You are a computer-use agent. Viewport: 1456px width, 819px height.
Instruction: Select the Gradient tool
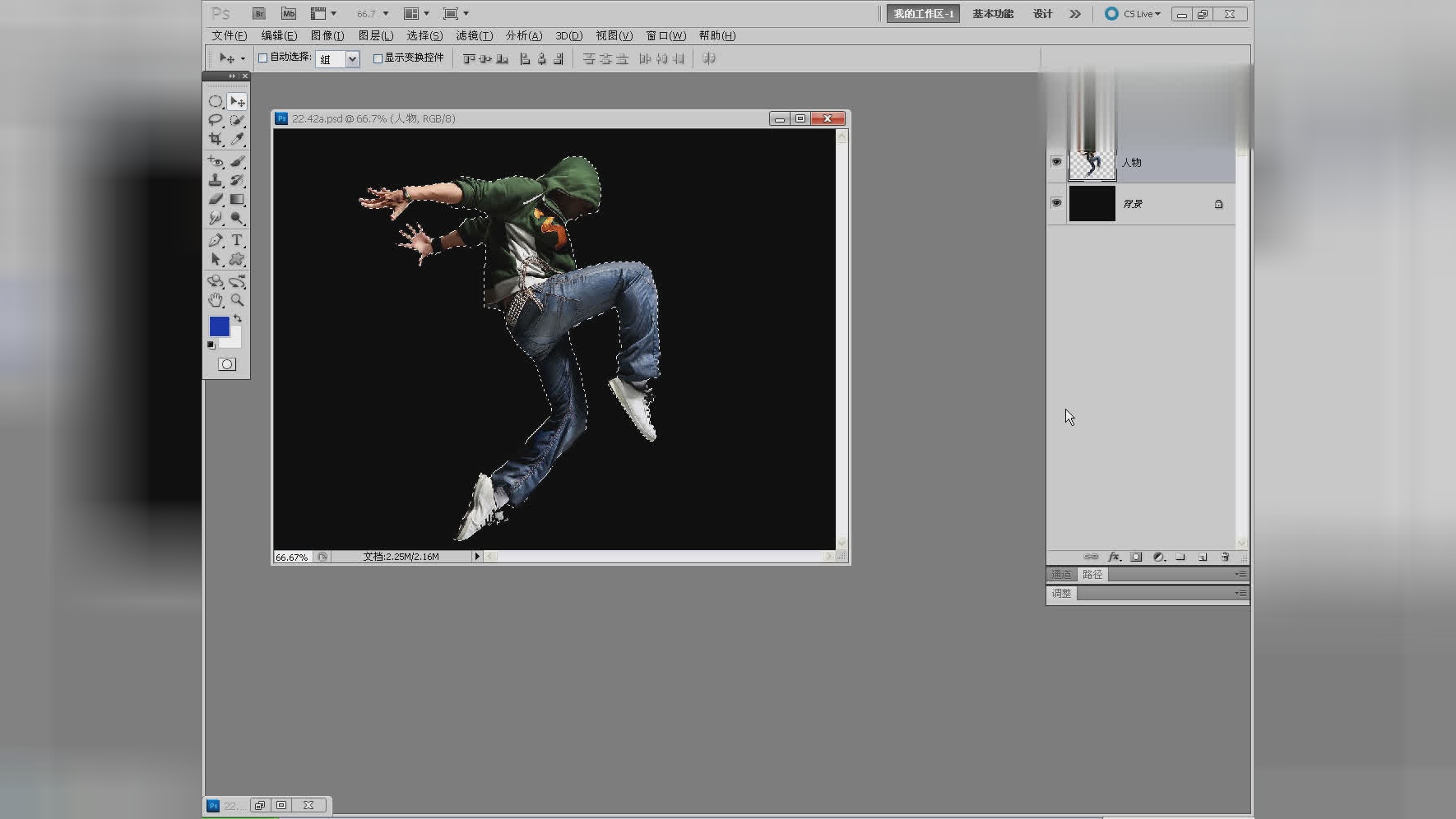(237, 199)
